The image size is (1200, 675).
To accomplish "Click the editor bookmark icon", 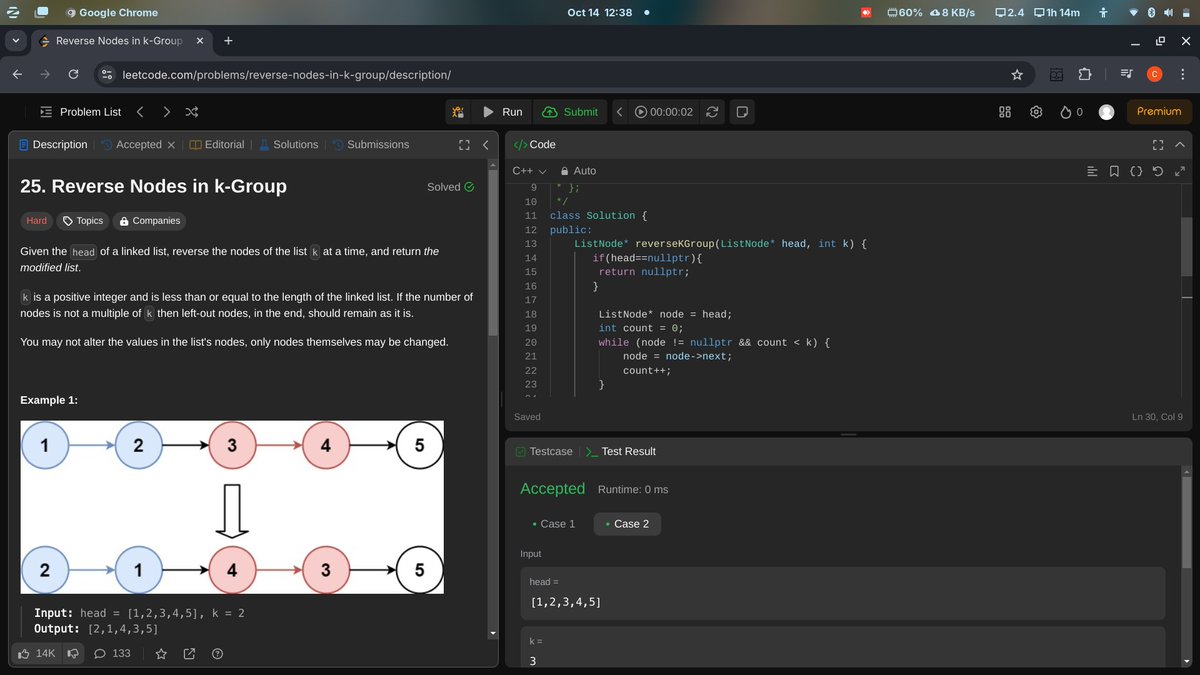I will pyautogui.click(x=1114, y=171).
